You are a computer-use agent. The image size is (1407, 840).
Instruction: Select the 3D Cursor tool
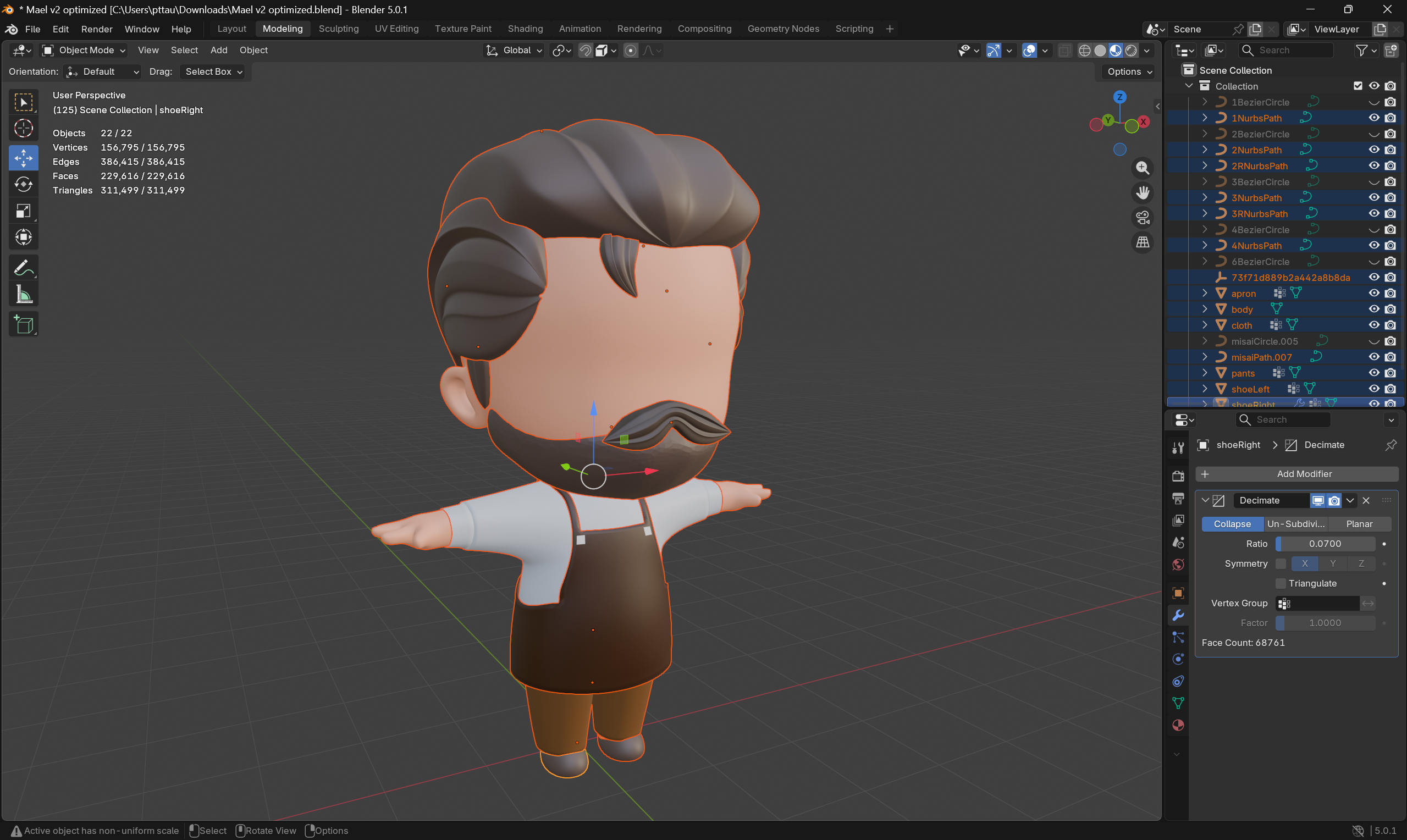[x=23, y=128]
